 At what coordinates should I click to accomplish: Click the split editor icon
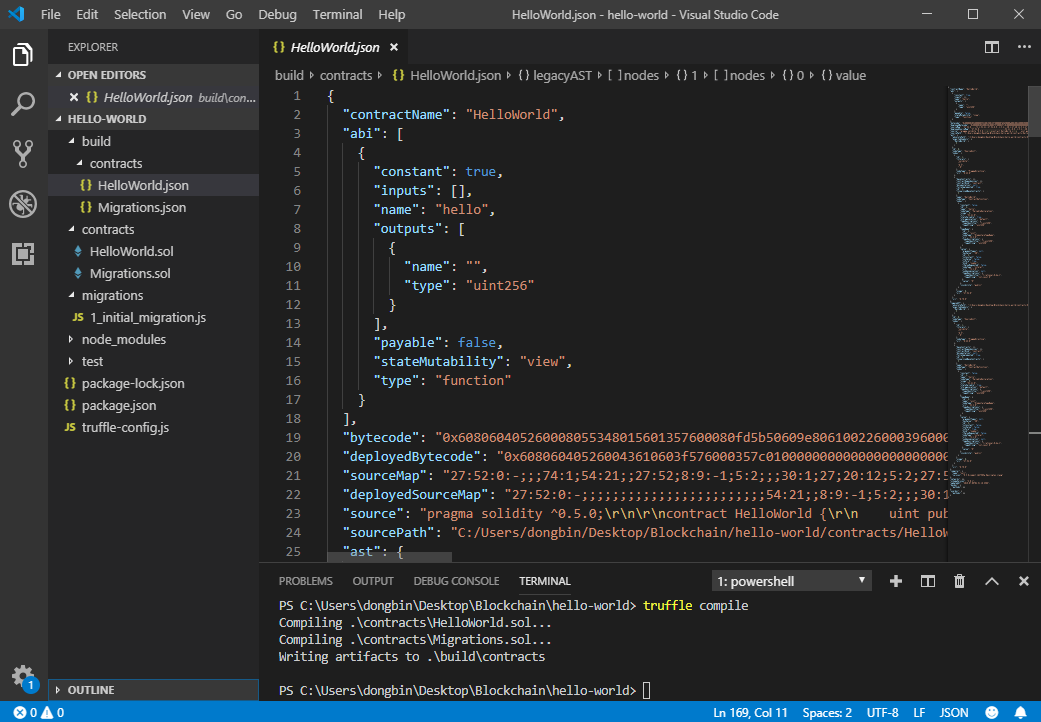pyautogui.click(x=992, y=47)
